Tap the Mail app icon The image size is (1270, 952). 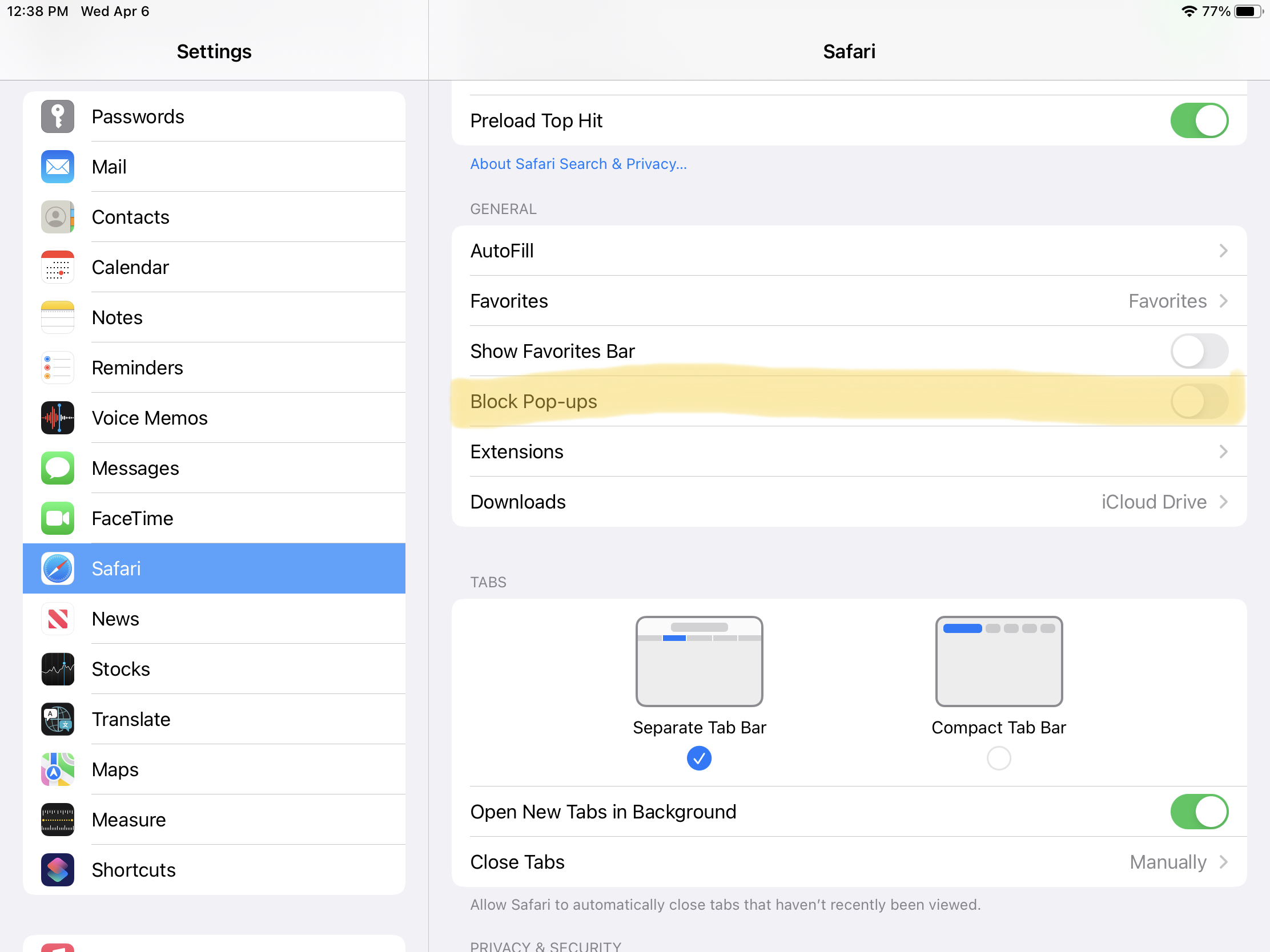57,166
